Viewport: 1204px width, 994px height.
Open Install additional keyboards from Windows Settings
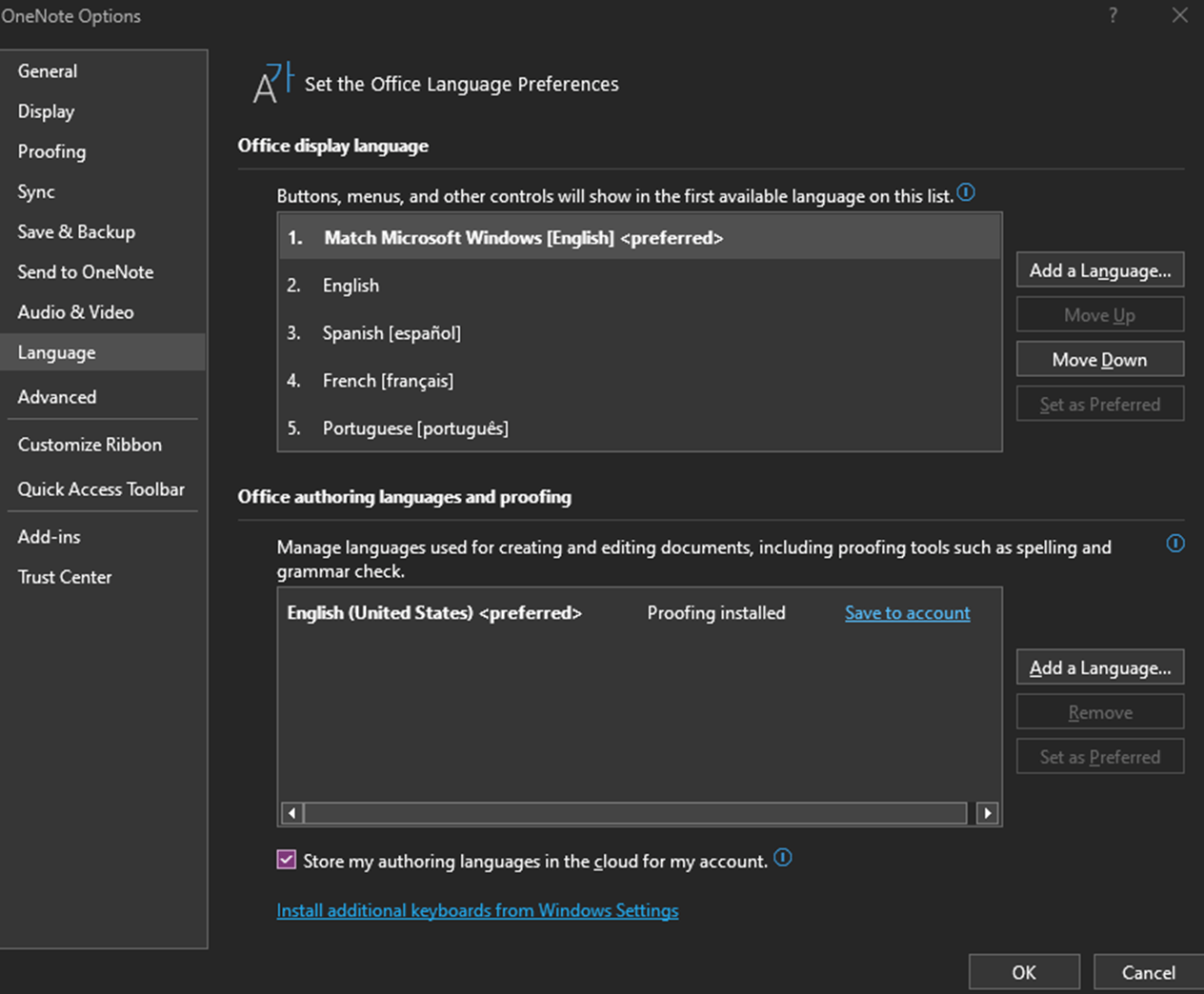(477, 910)
